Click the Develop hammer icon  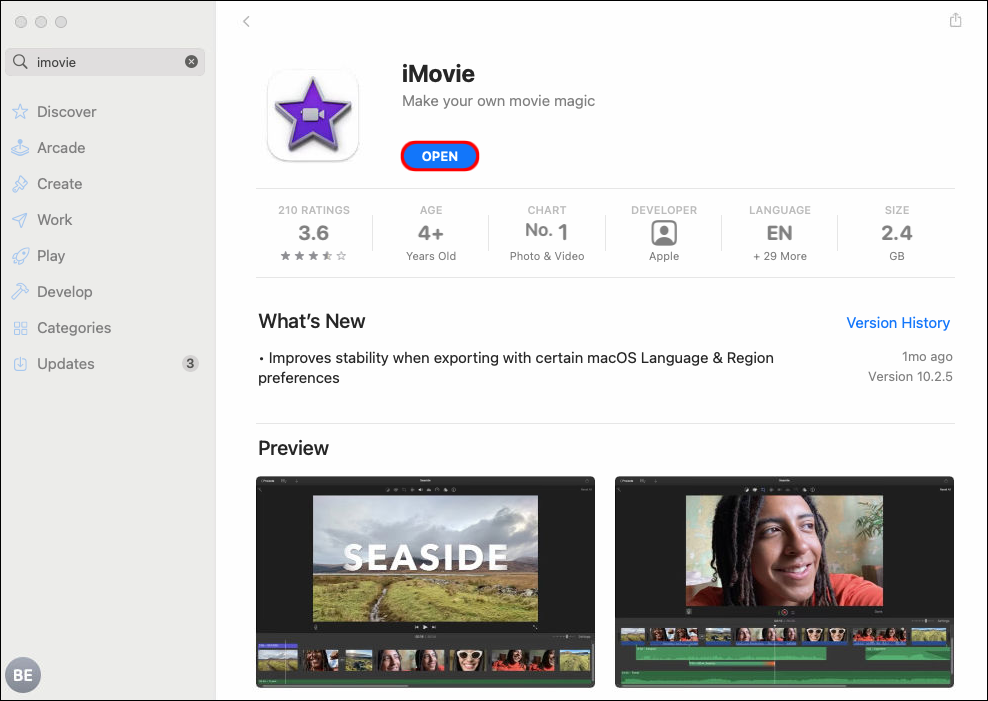coord(20,292)
